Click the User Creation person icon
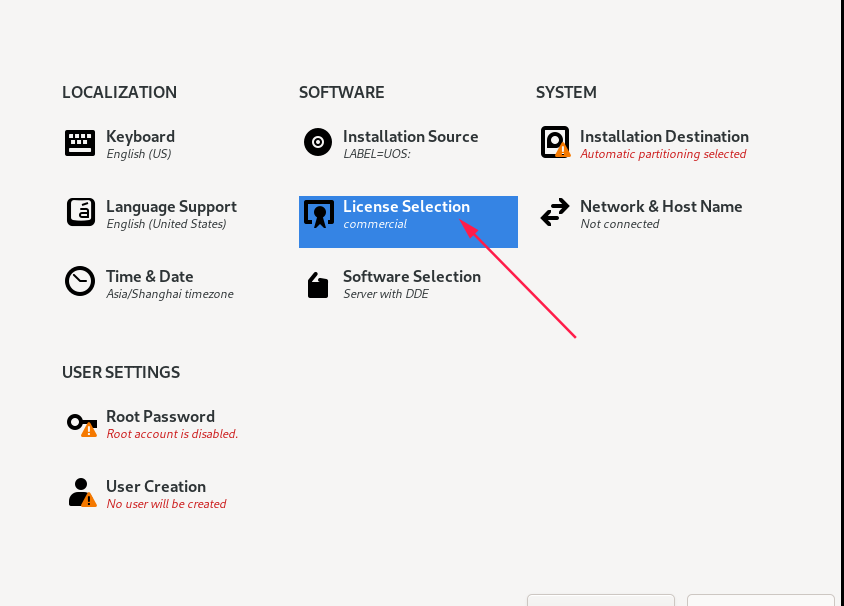The height and width of the screenshot is (606, 844). 81,493
